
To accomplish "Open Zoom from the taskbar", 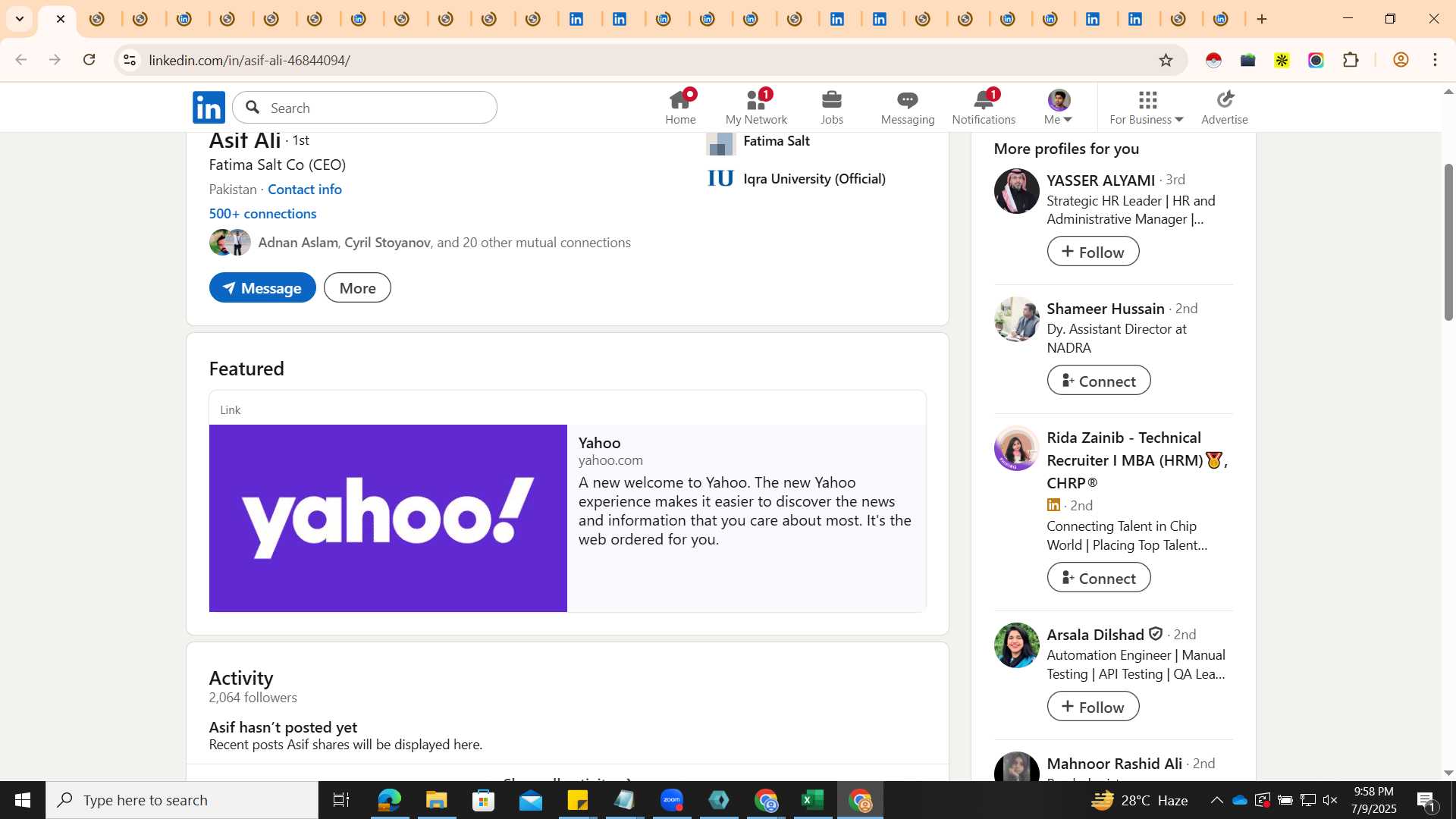I will (x=672, y=800).
